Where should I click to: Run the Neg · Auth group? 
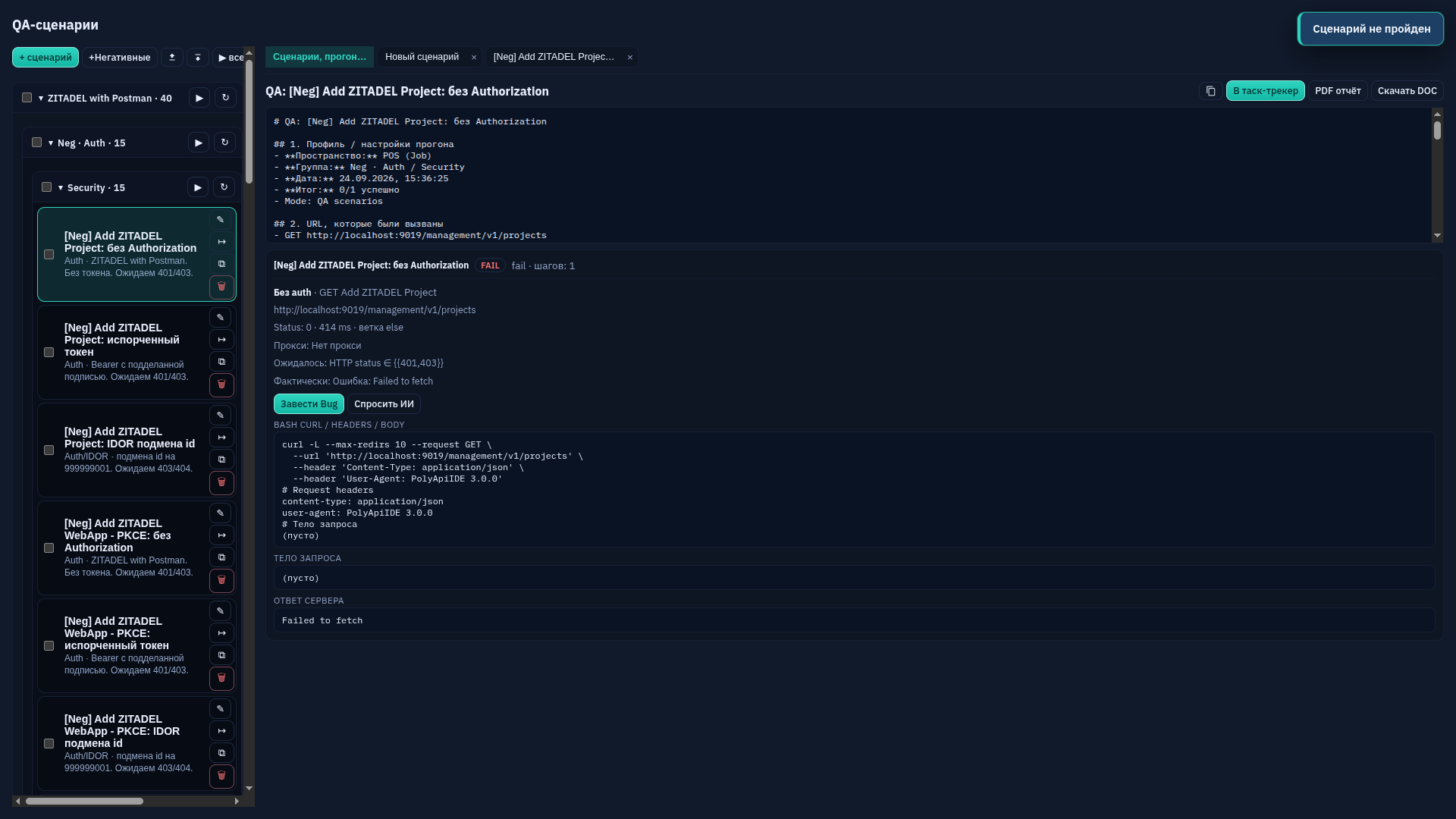(x=199, y=143)
